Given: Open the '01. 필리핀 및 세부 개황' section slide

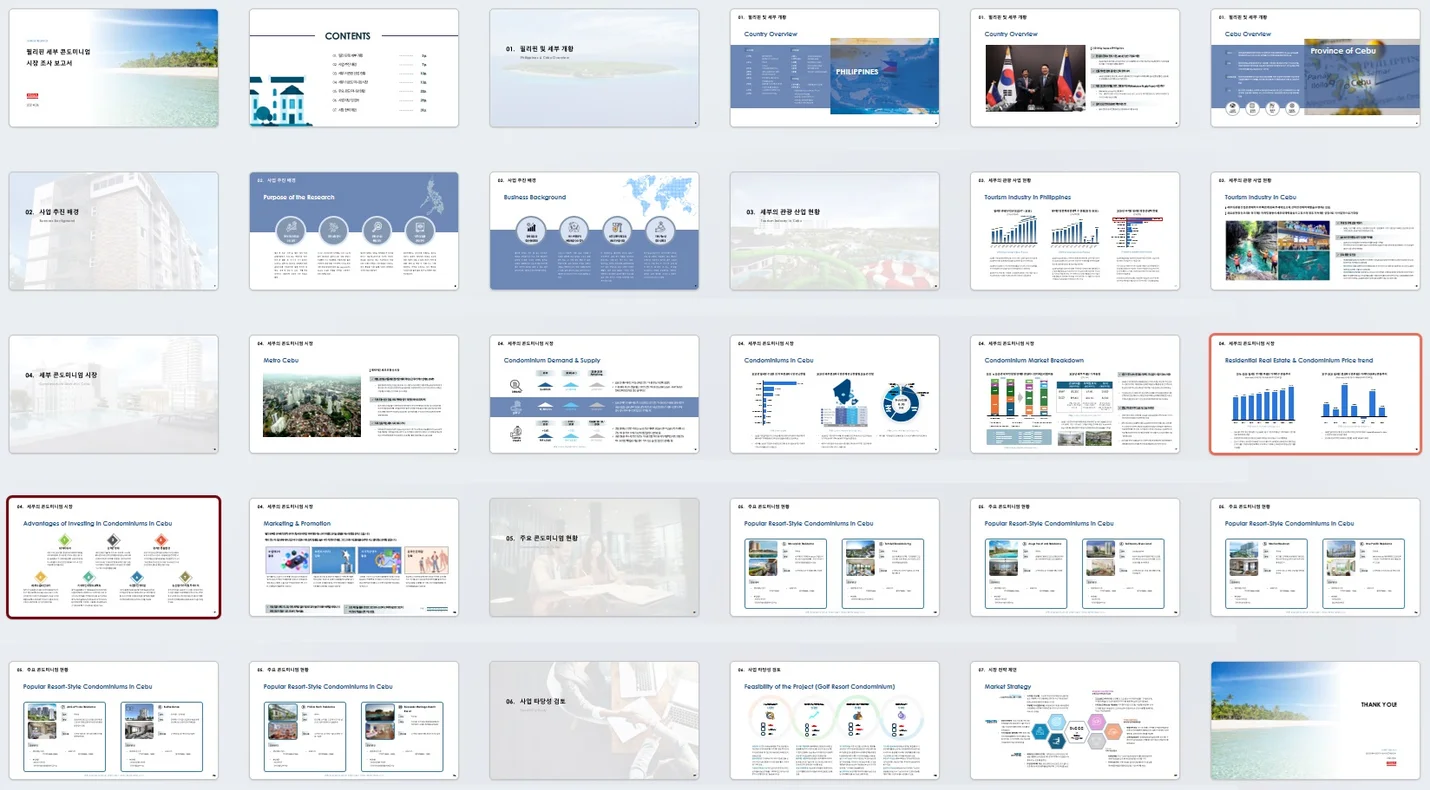Looking at the screenshot, I should pyautogui.click(x=594, y=68).
